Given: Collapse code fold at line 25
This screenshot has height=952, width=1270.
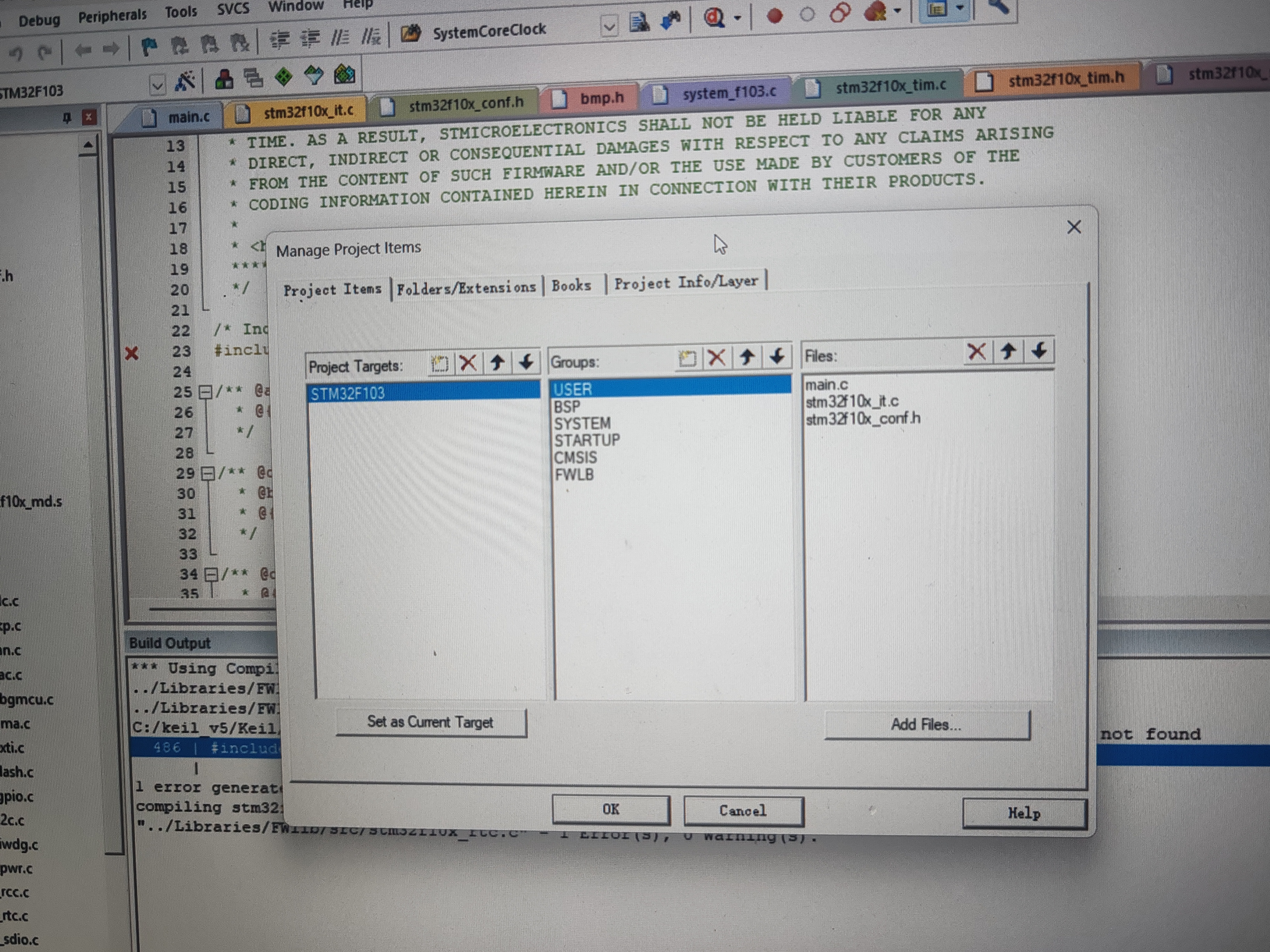Looking at the screenshot, I should point(205,393).
